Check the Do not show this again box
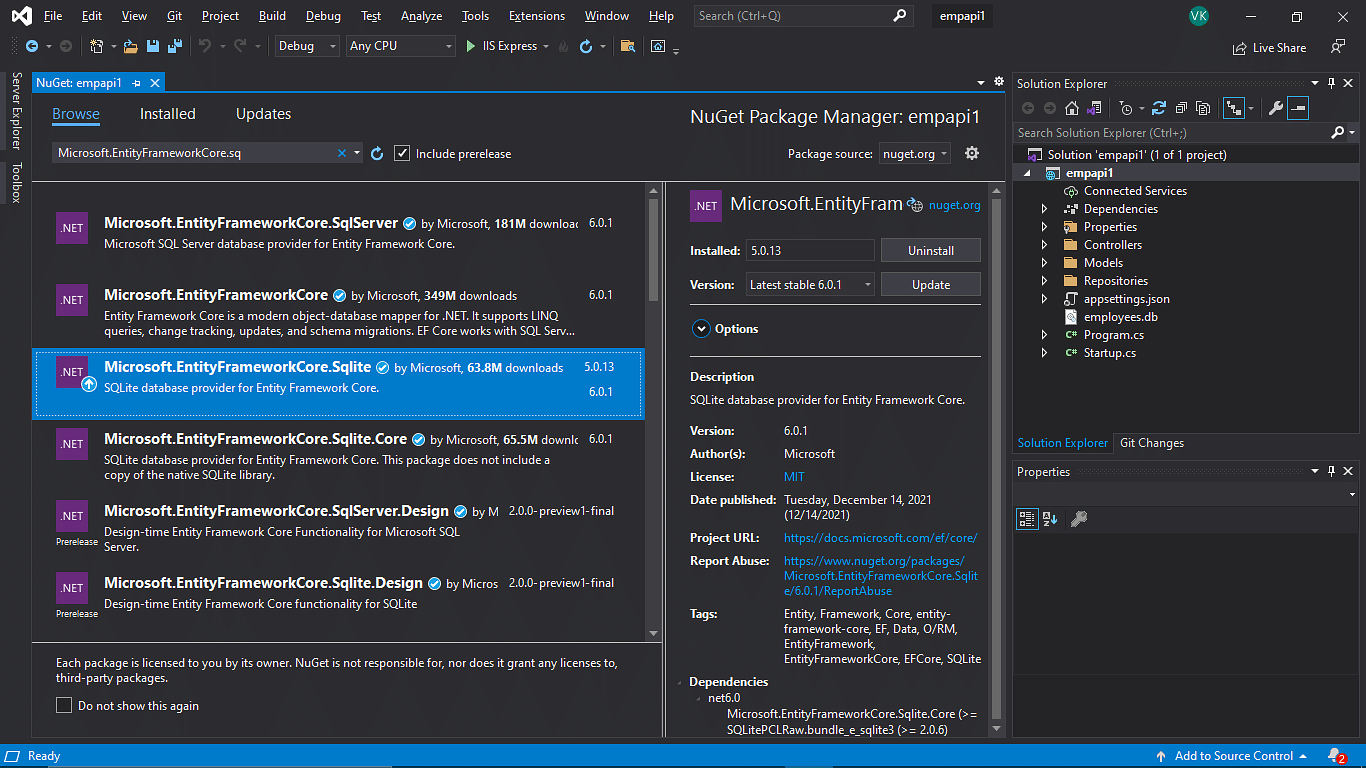This screenshot has height=768, width=1366. [64, 705]
